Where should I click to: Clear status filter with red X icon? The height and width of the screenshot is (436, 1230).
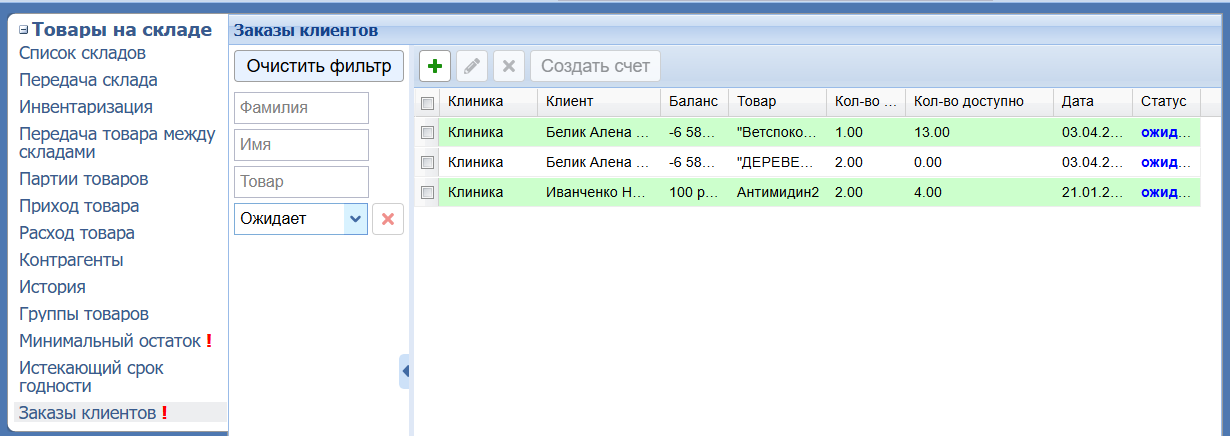pos(388,219)
